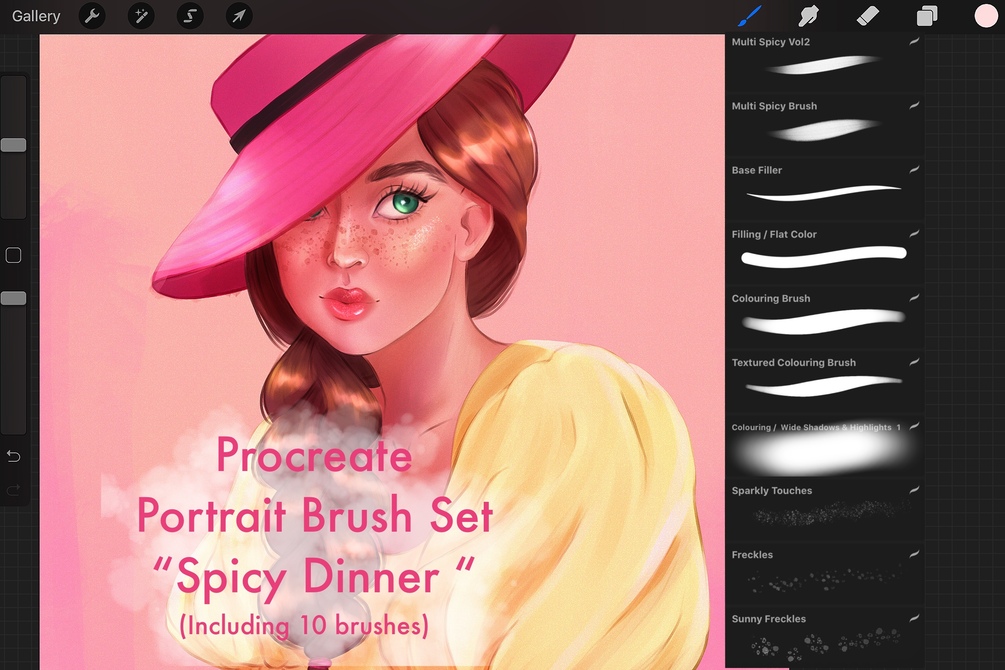Viewport: 1005px width, 670px height.
Task: Return to the Gallery
Action: pos(36,16)
